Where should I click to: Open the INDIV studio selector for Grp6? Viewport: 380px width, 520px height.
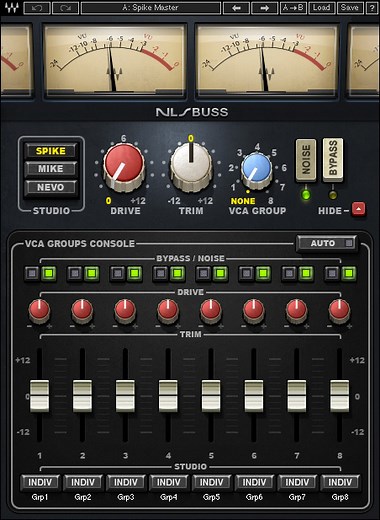pyautogui.click(x=254, y=482)
